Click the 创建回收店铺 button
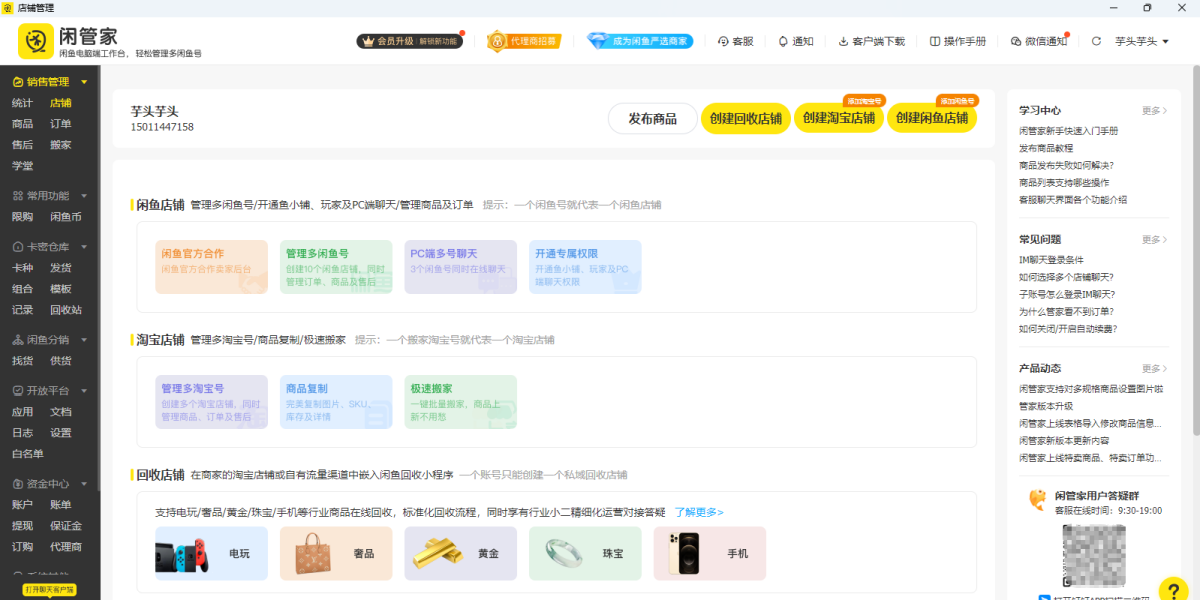The width and height of the screenshot is (1200, 600). tap(746, 118)
